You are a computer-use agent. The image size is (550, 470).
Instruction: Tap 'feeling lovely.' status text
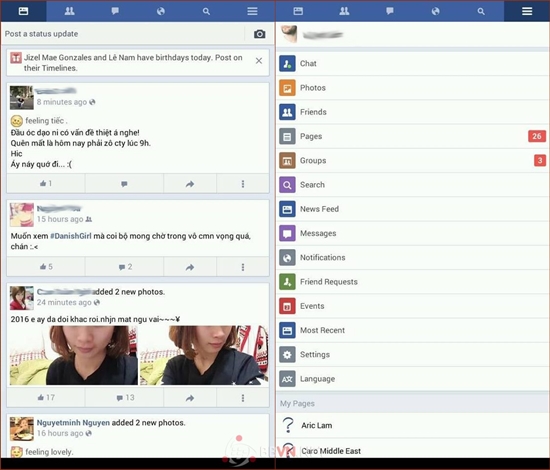49,452
